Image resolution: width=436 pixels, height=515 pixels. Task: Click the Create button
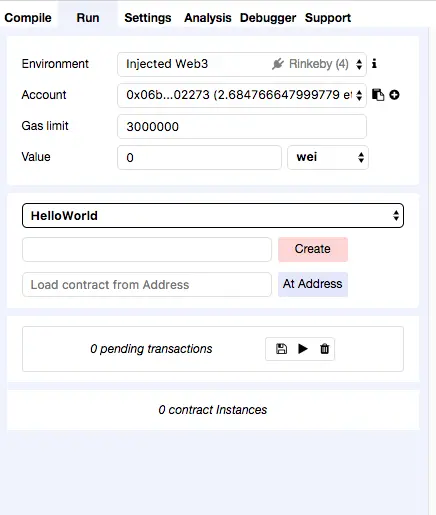pos(313,249)
